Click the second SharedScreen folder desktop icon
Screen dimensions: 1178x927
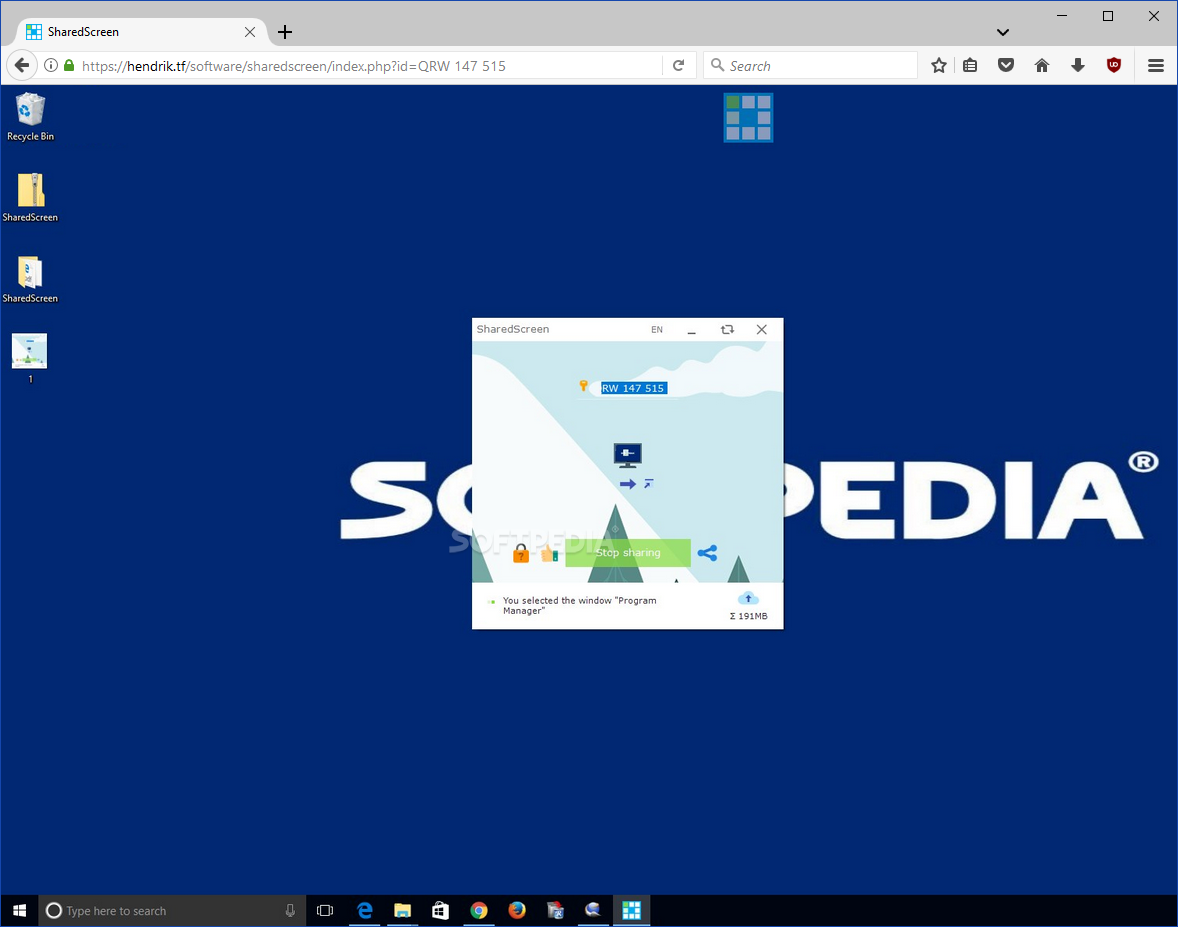[30, 279]
